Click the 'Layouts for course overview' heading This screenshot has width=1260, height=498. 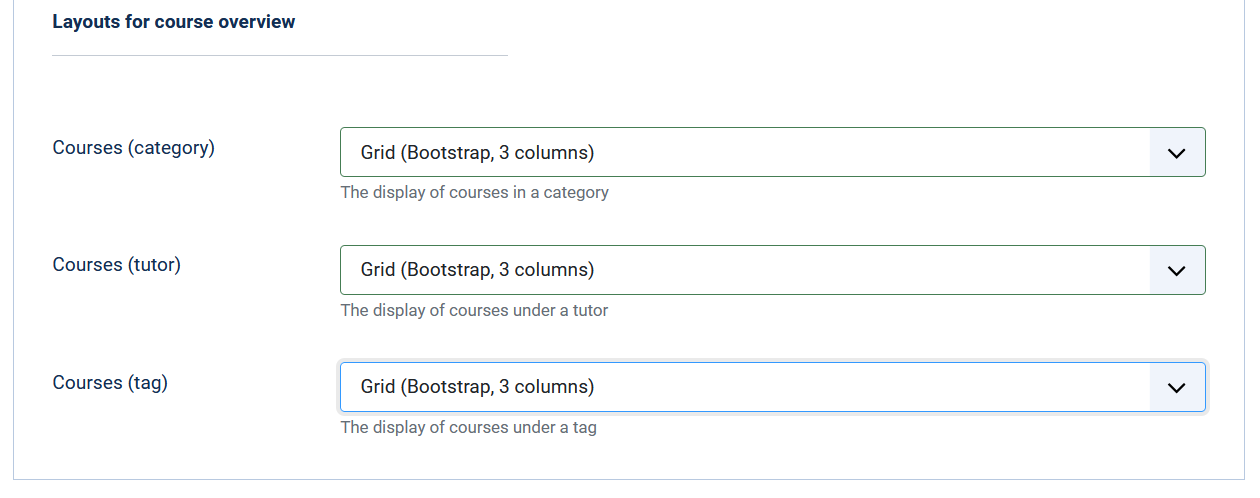tap(173, 22)
